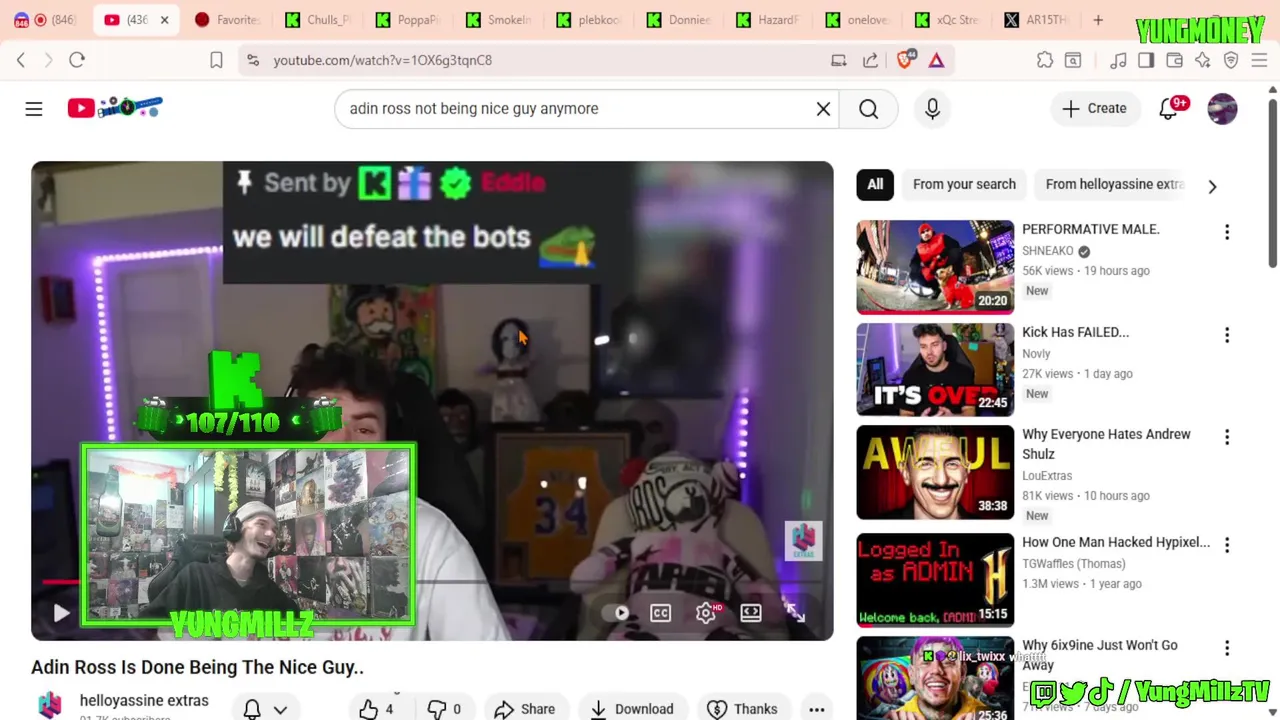Switch player to theater mode

click(x=751, y=613)
